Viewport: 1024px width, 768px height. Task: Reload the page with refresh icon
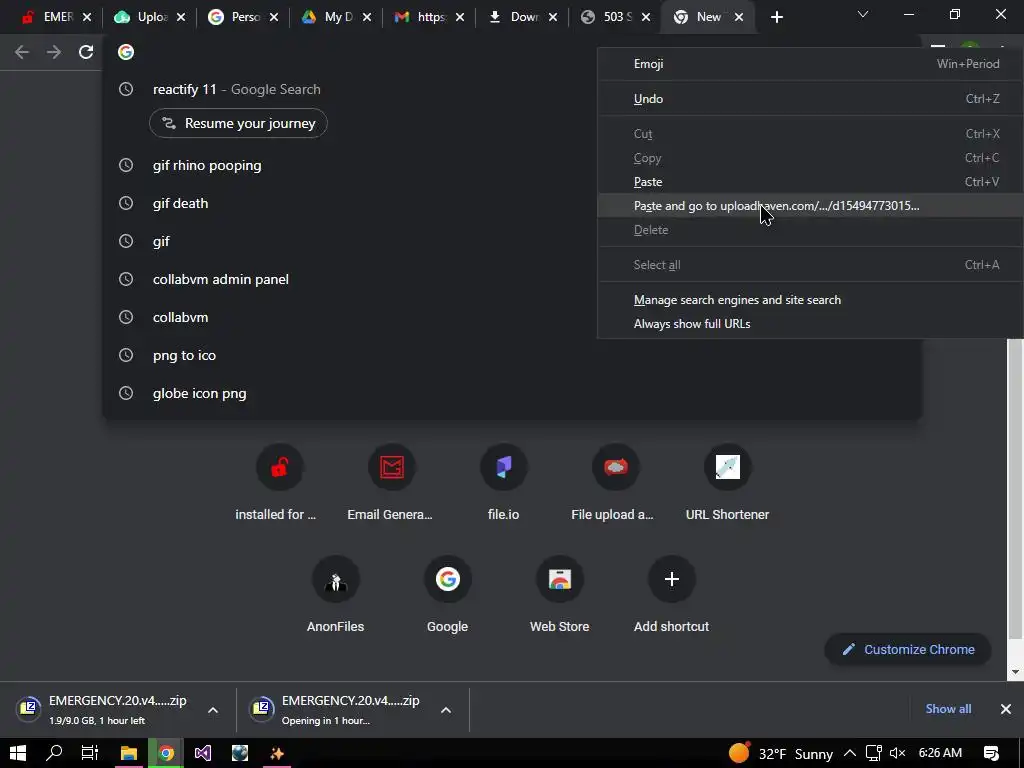coord(86,52)
